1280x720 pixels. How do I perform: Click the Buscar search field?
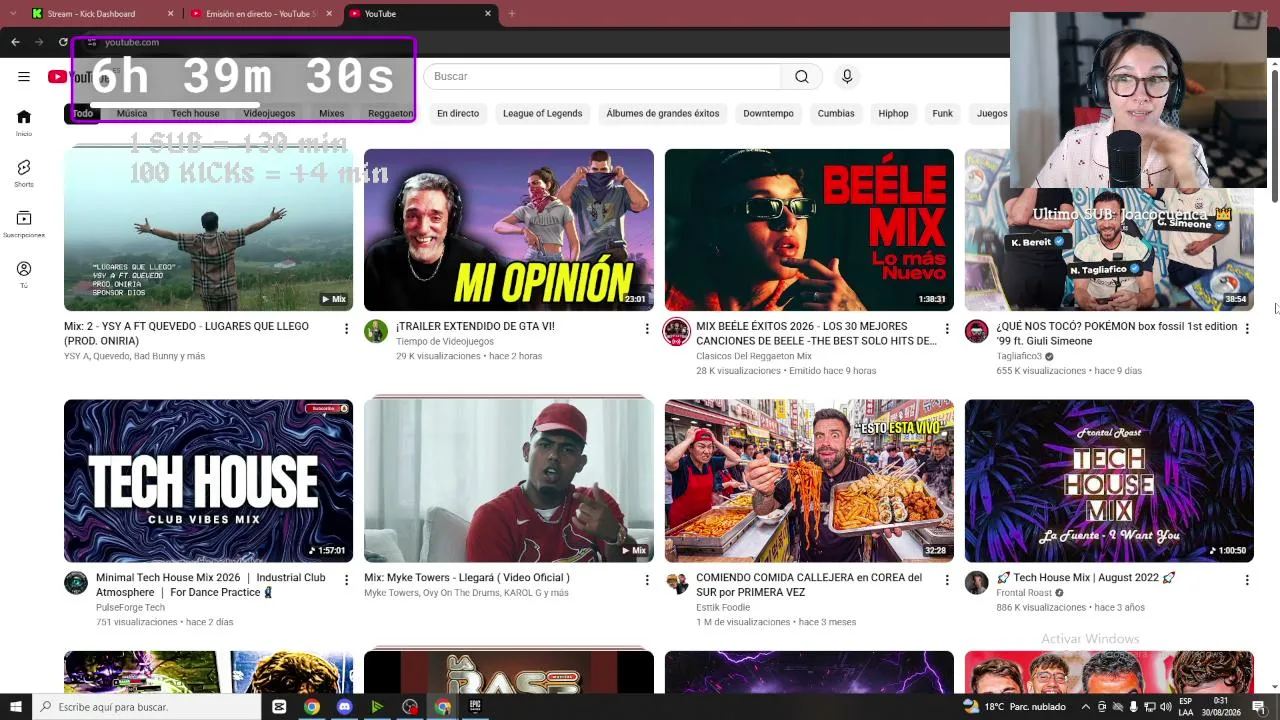coord(602,76)
